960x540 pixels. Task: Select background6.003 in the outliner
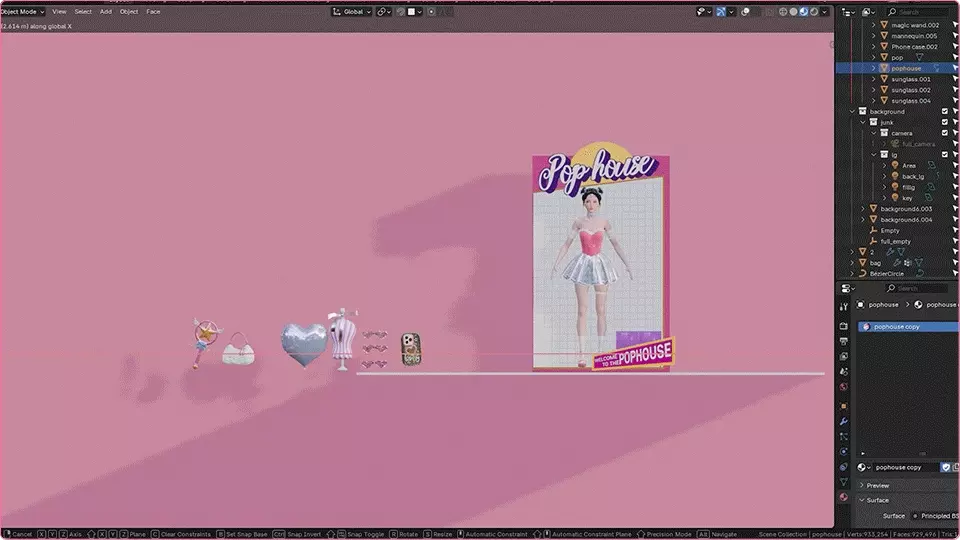click(906, 209)
